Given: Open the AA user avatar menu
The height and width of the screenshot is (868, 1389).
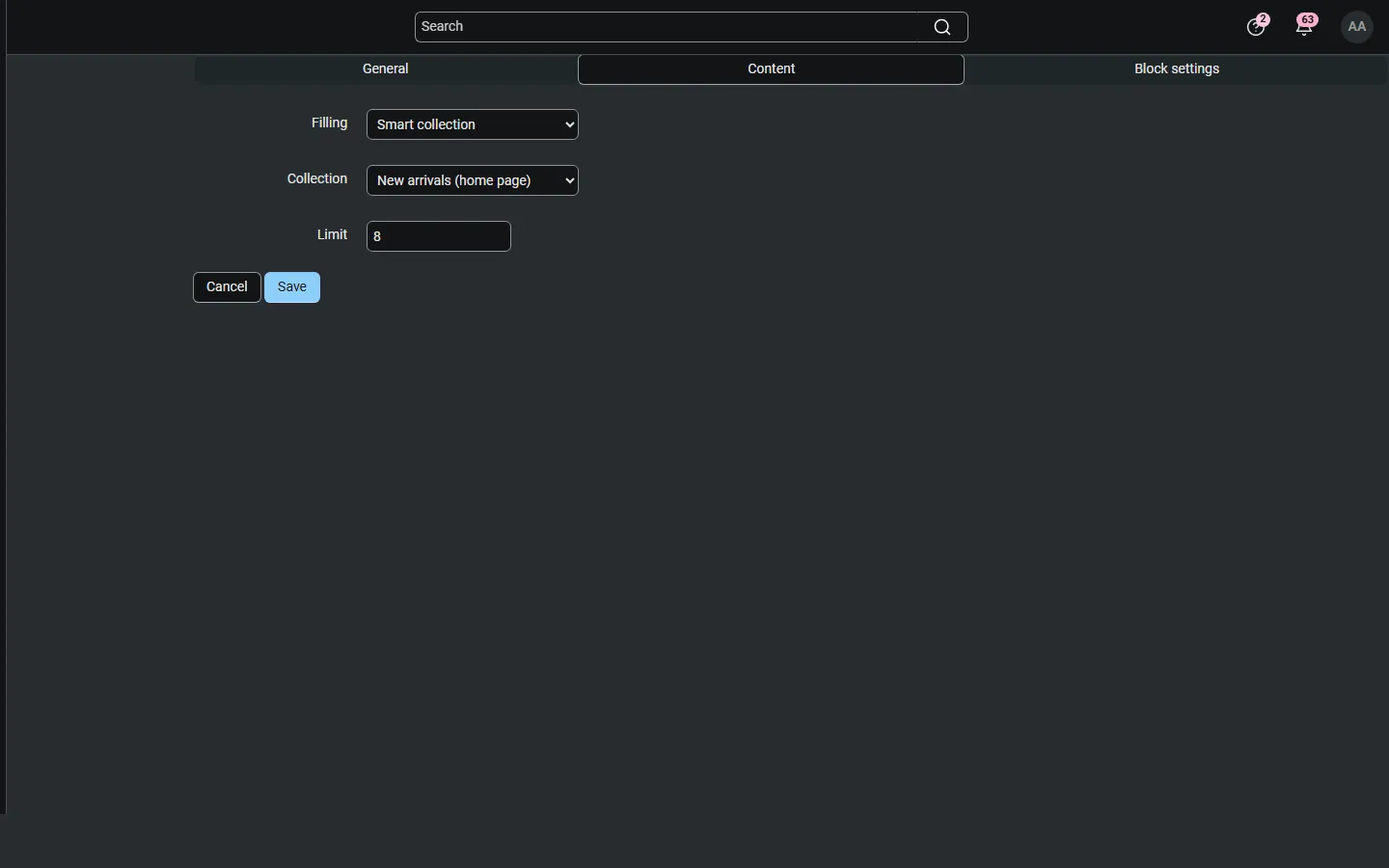Looking at the screenshot, I should click(x=1358, y=27).
